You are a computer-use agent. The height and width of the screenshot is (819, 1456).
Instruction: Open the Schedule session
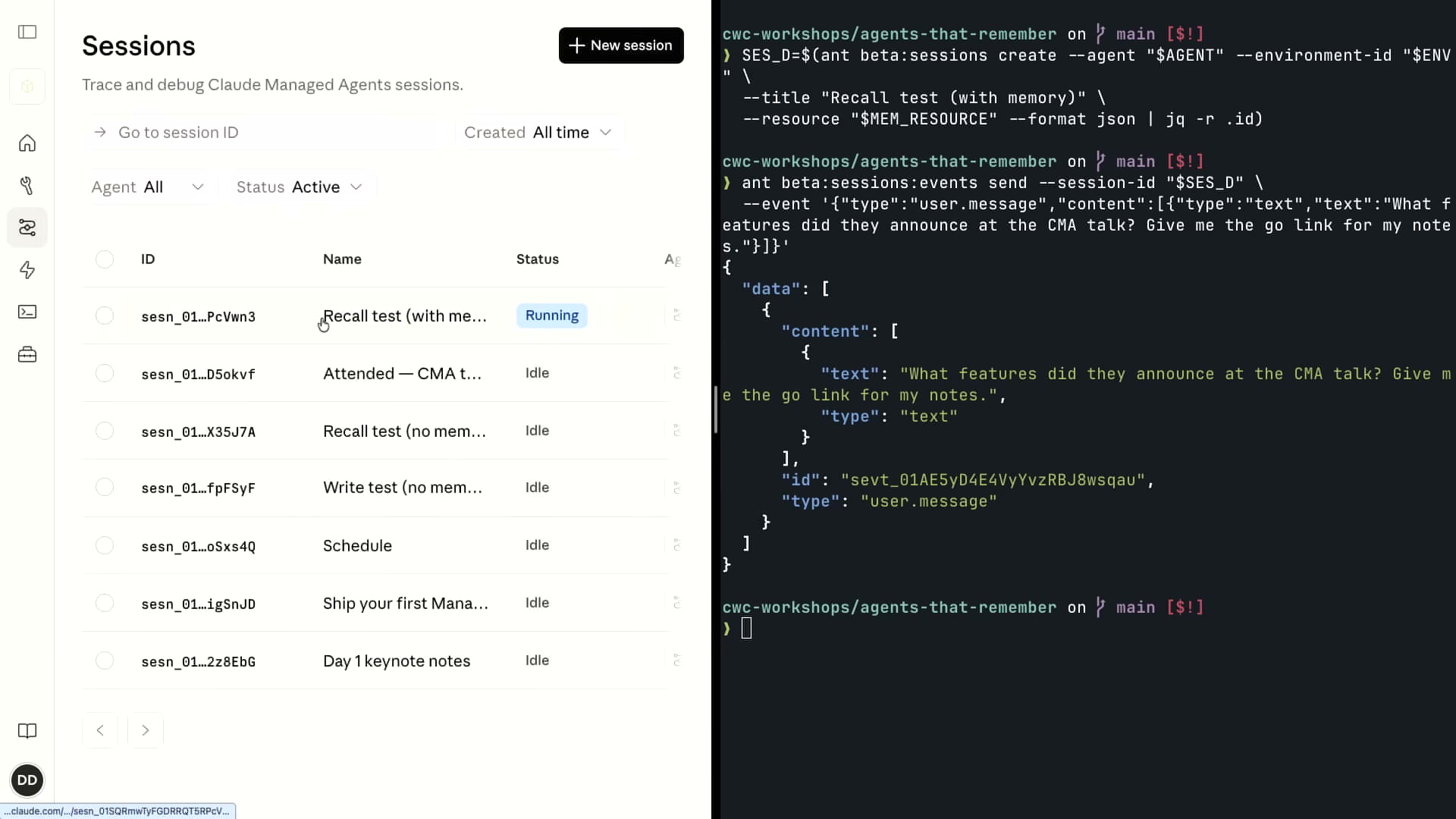point(357,546)
